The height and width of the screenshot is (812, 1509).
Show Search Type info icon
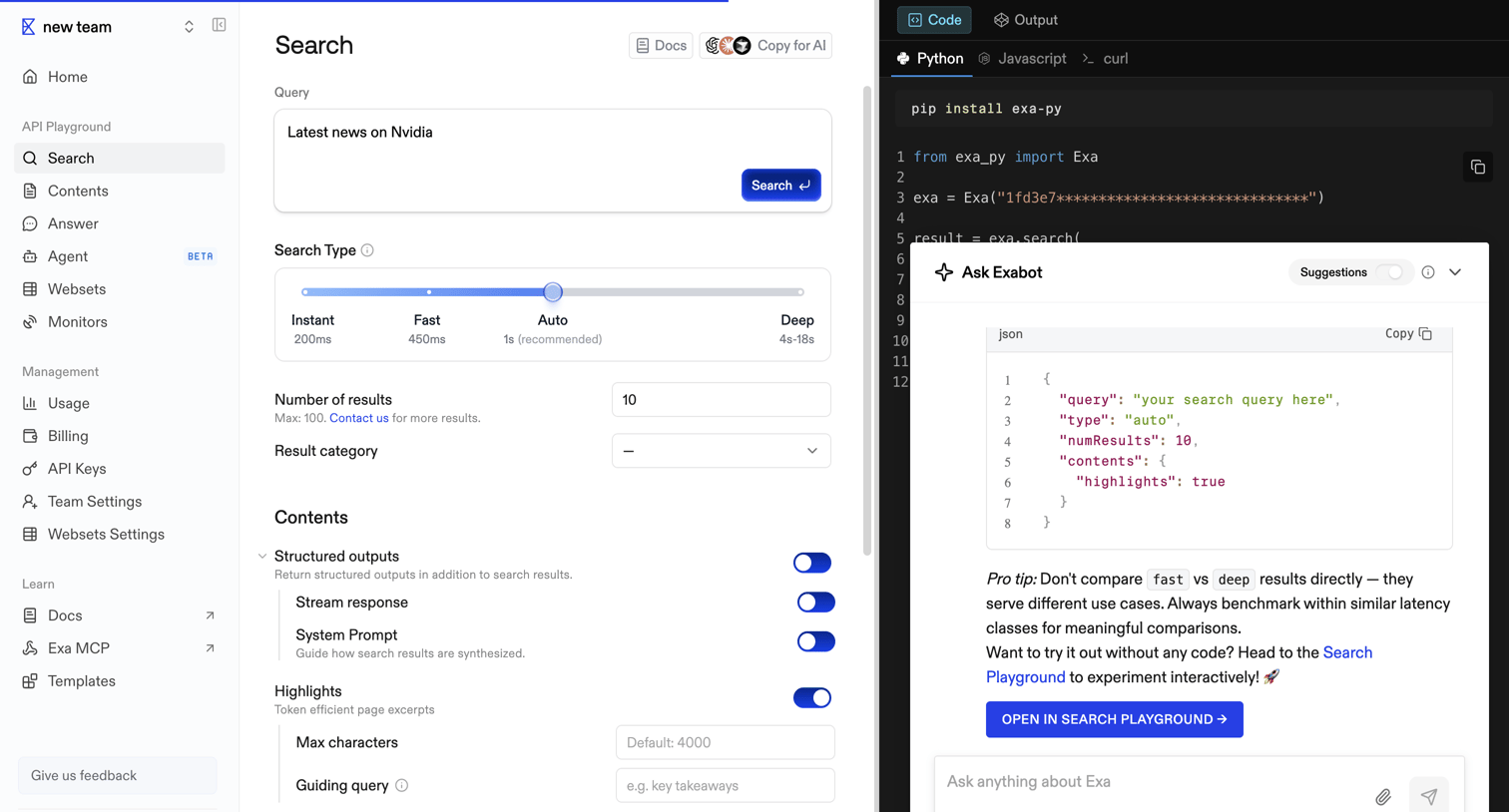coord(367,250)
